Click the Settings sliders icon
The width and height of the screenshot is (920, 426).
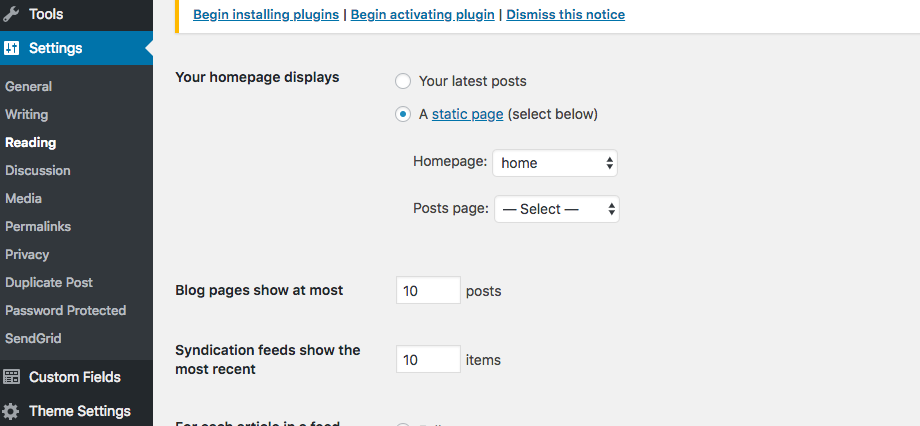[11, 48]
